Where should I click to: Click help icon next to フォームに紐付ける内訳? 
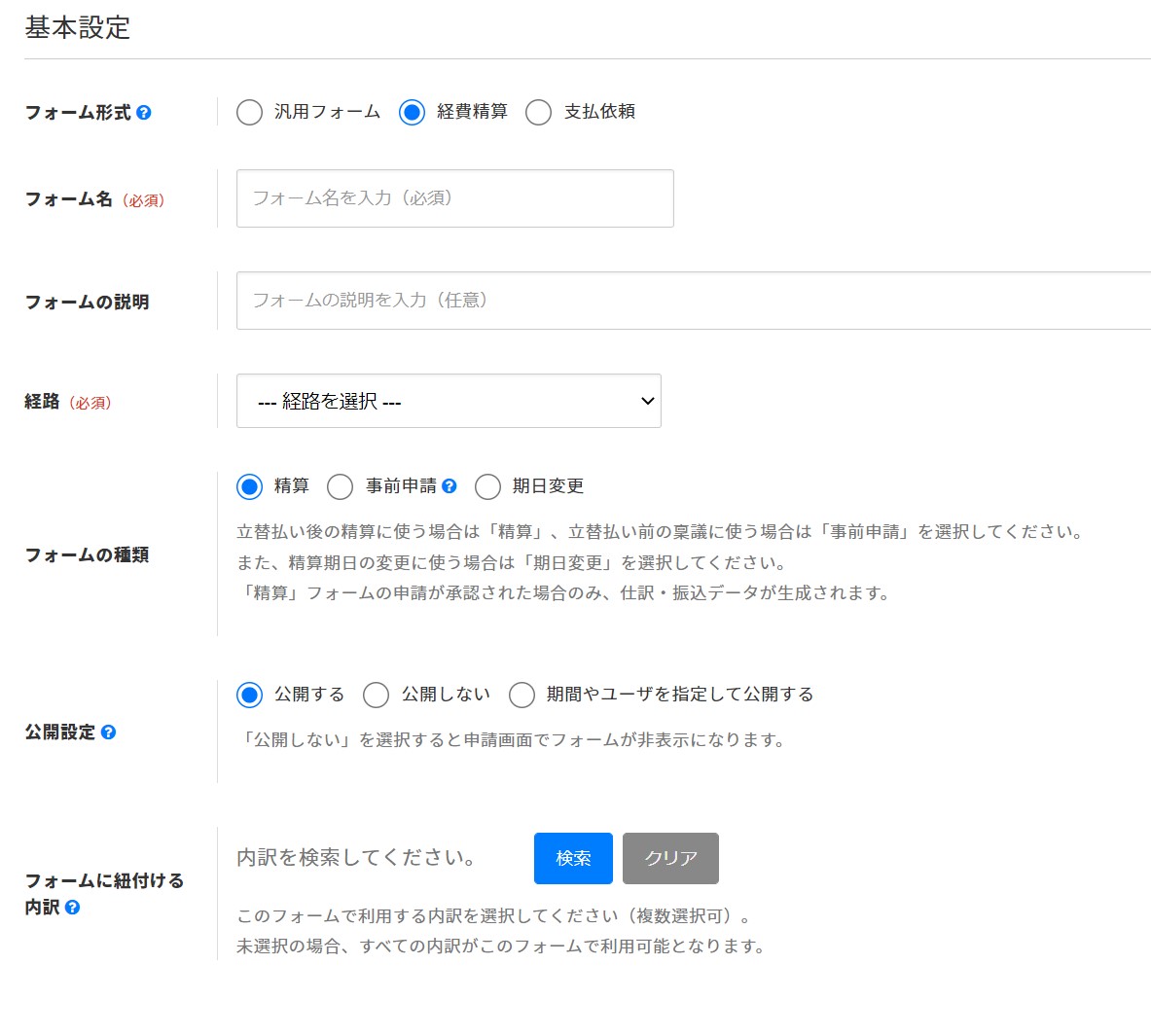point(73,908)
